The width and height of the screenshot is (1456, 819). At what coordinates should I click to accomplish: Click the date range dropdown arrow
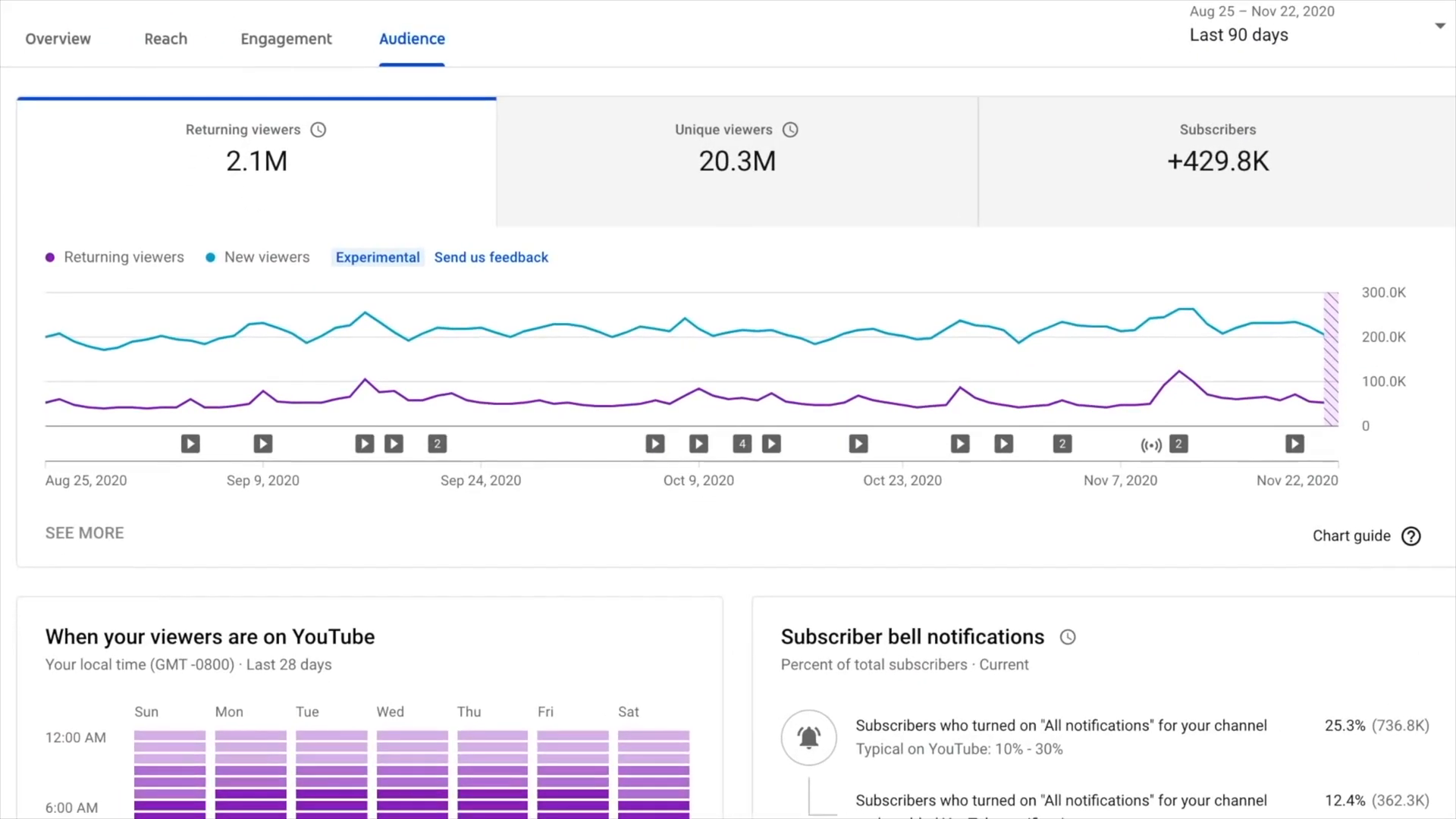click(1440, 26)
